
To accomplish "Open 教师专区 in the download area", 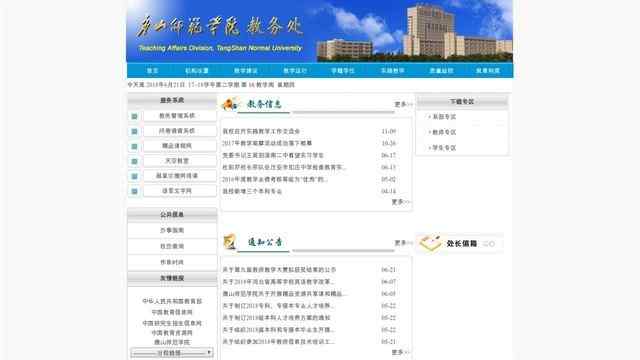I will (444, 132).
